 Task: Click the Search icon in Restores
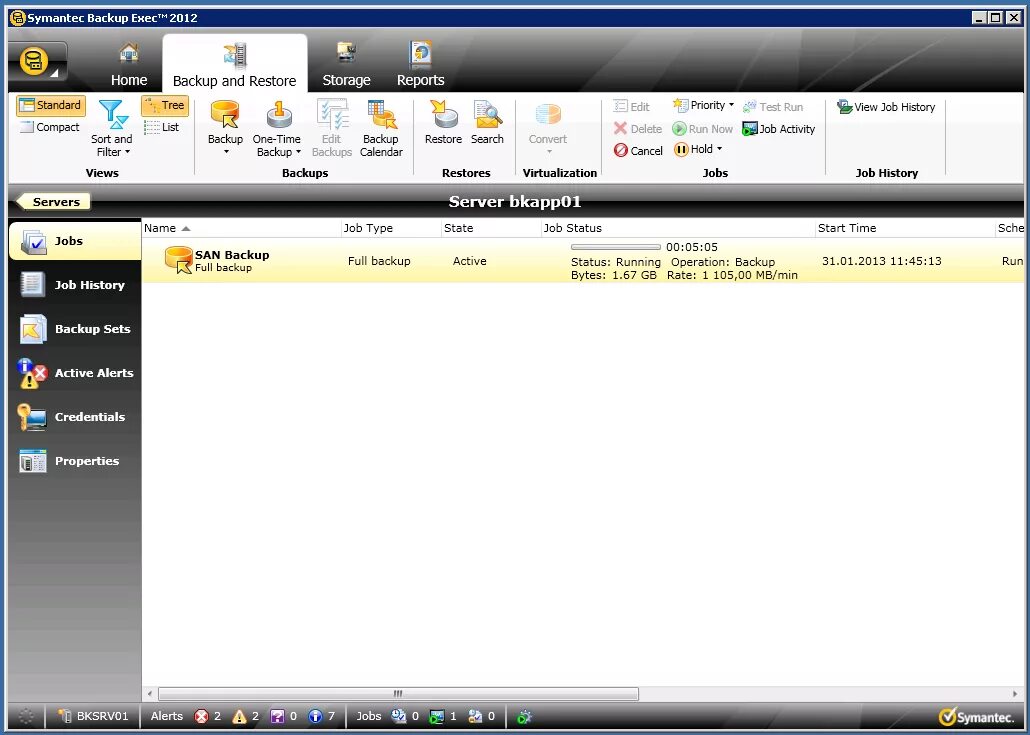[x=487, y=114]
